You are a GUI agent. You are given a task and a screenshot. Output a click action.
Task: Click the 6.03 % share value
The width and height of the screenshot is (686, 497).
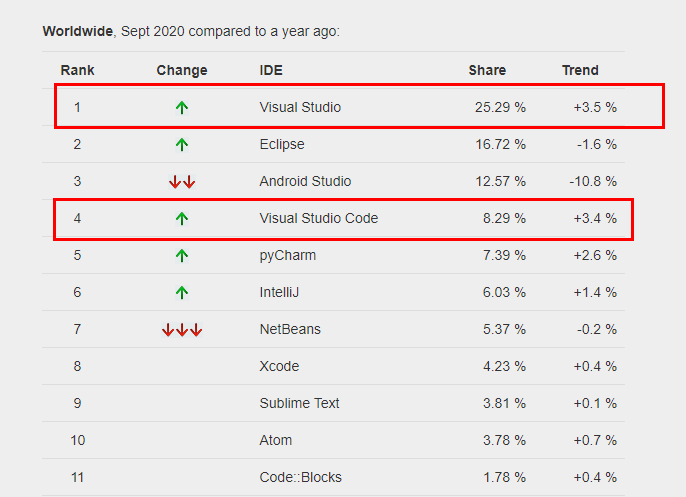tap(504, 292)
